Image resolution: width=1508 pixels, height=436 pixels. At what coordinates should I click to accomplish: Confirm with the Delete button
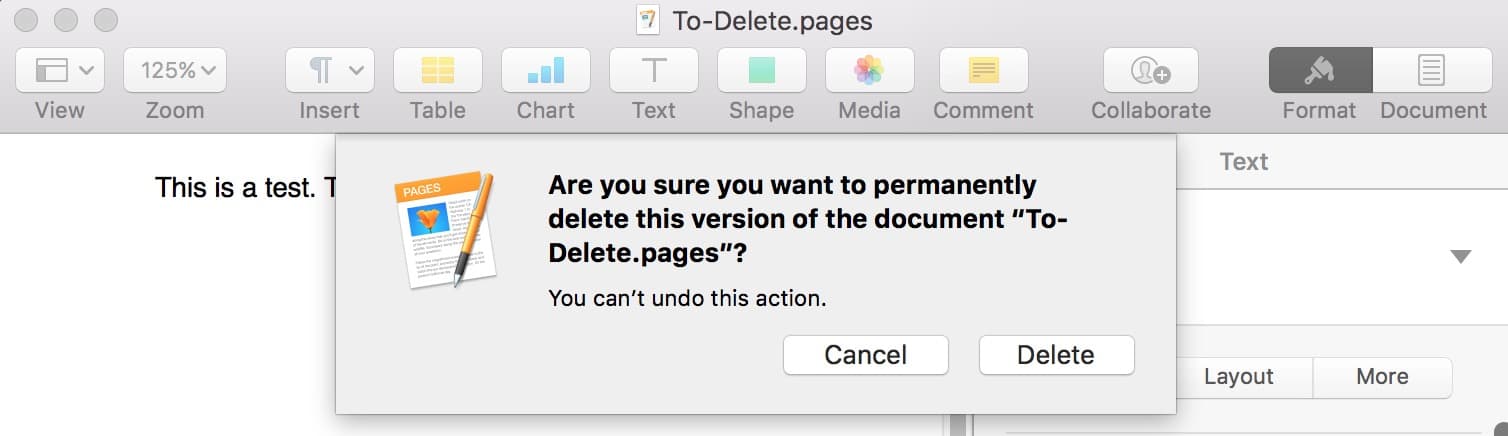(1056, 355)
